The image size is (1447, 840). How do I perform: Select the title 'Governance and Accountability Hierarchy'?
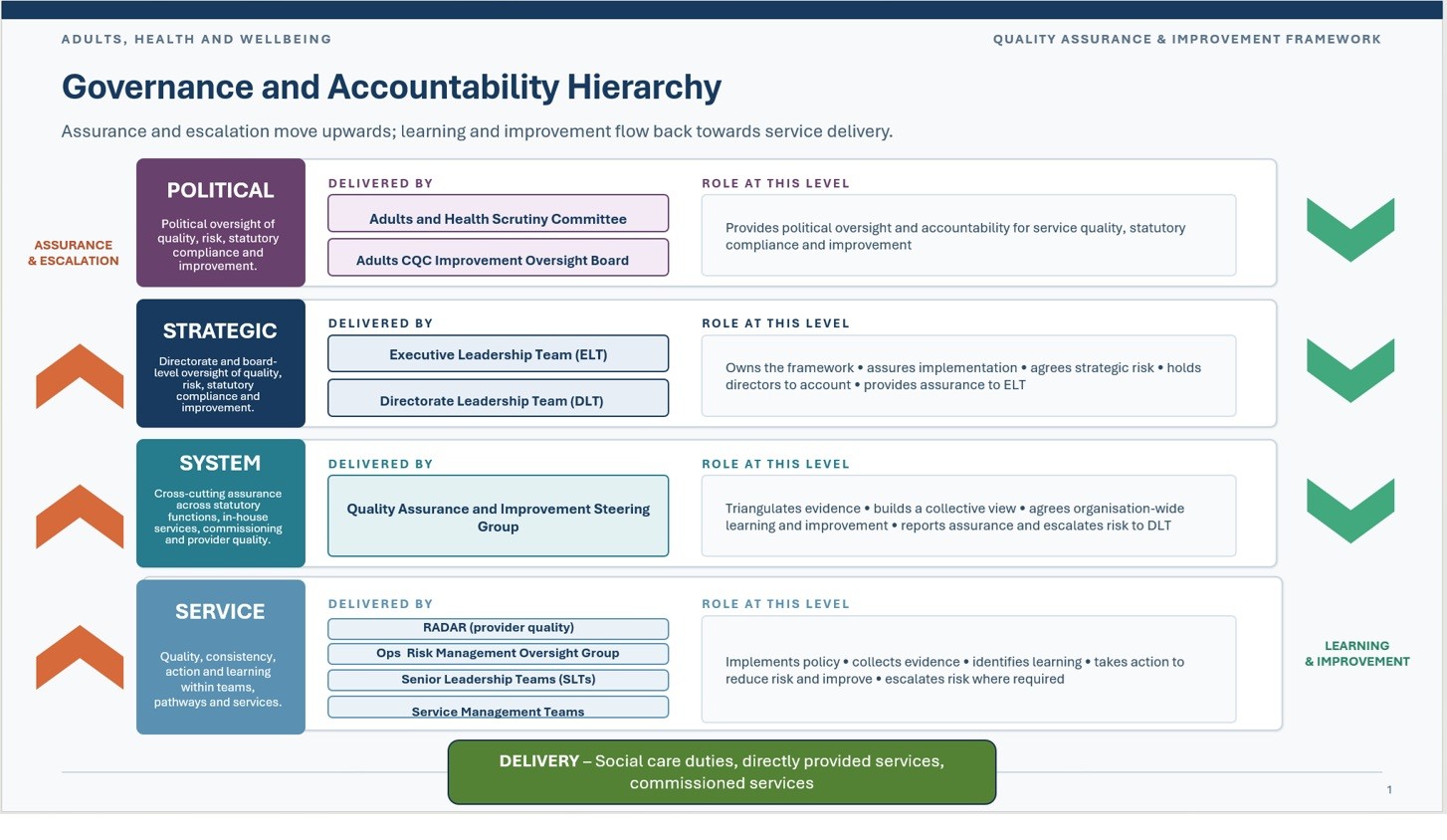[x=391, y=87]
